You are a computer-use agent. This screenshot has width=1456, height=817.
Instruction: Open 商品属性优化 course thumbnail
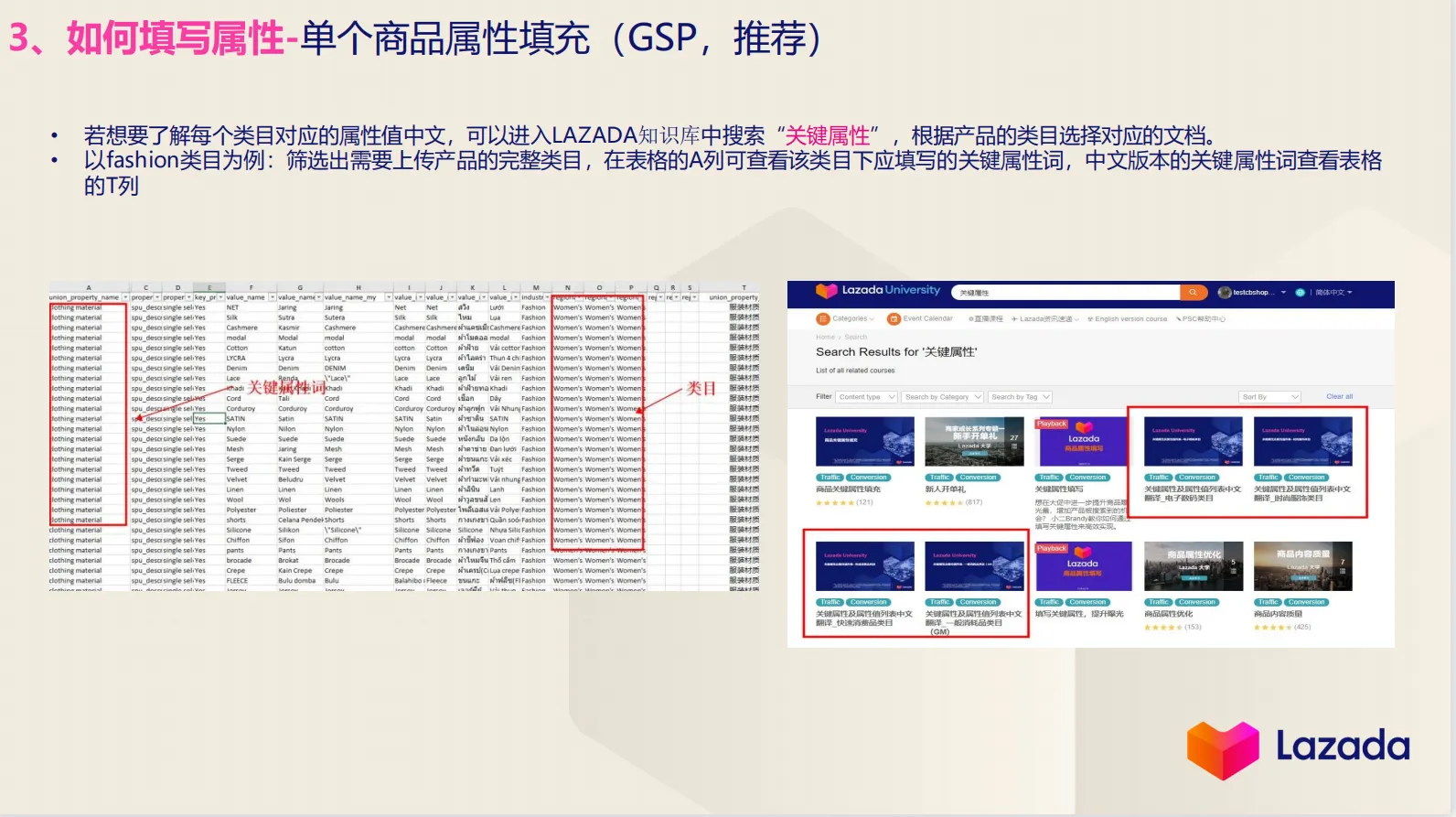pyautogui.click(x=1194, y=566)
